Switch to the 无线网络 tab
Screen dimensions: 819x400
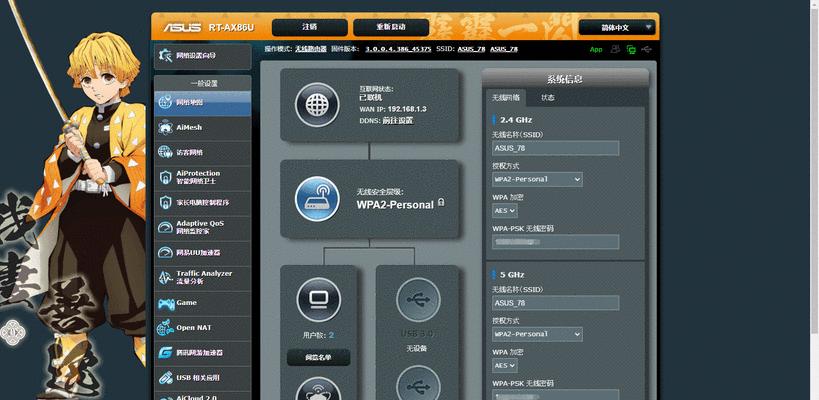point(506,98)
